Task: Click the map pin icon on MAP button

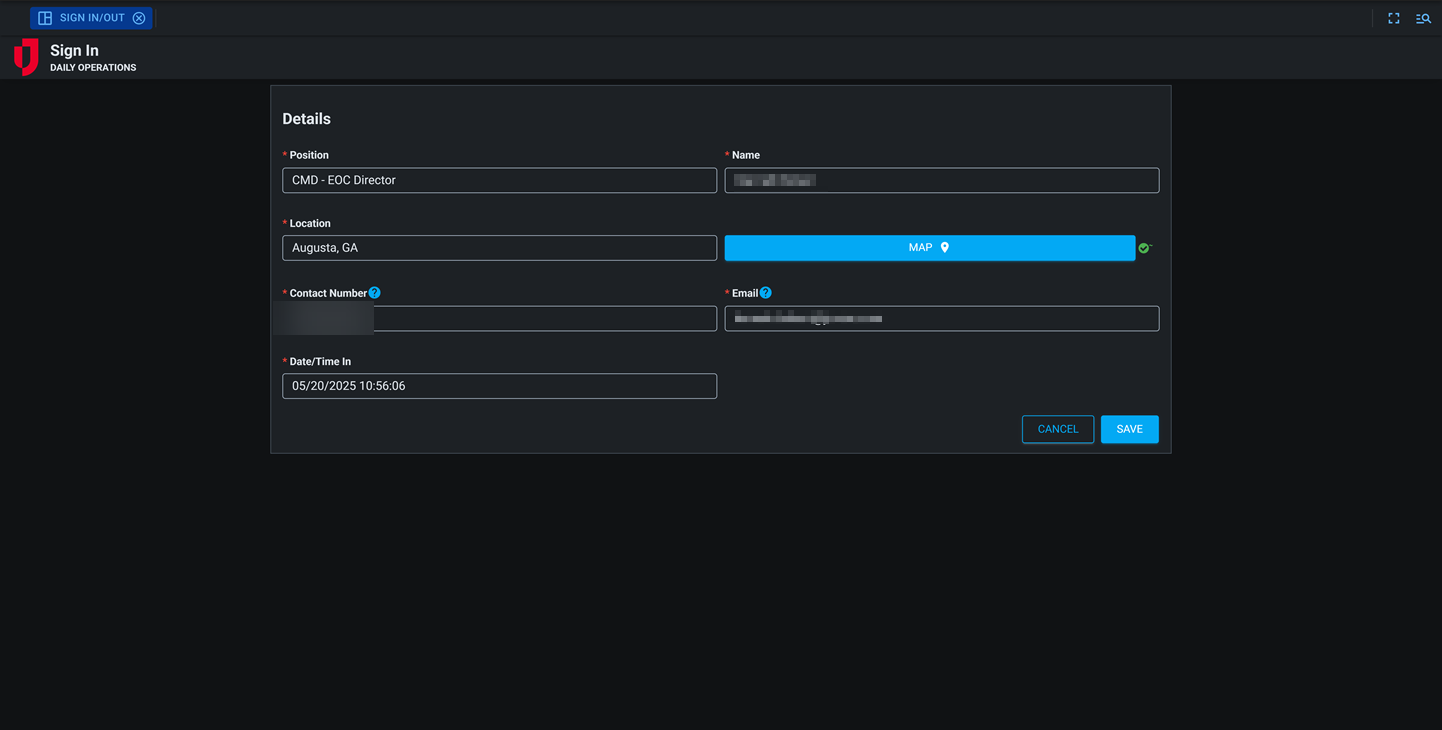Action: pyautogui.click(x=946, y=247)
